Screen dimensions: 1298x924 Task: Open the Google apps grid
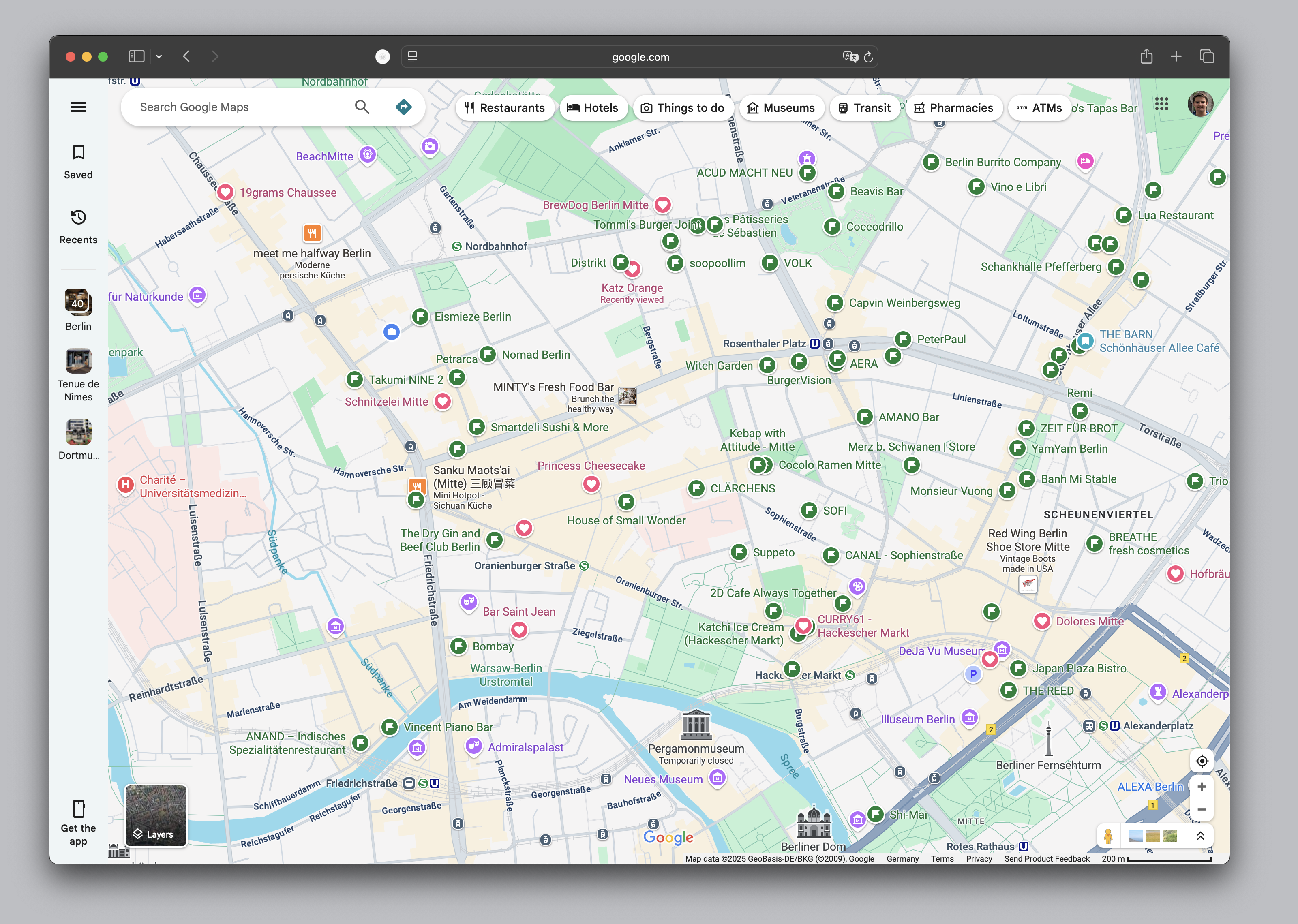pyautogui.click(x=1162, y=104)
